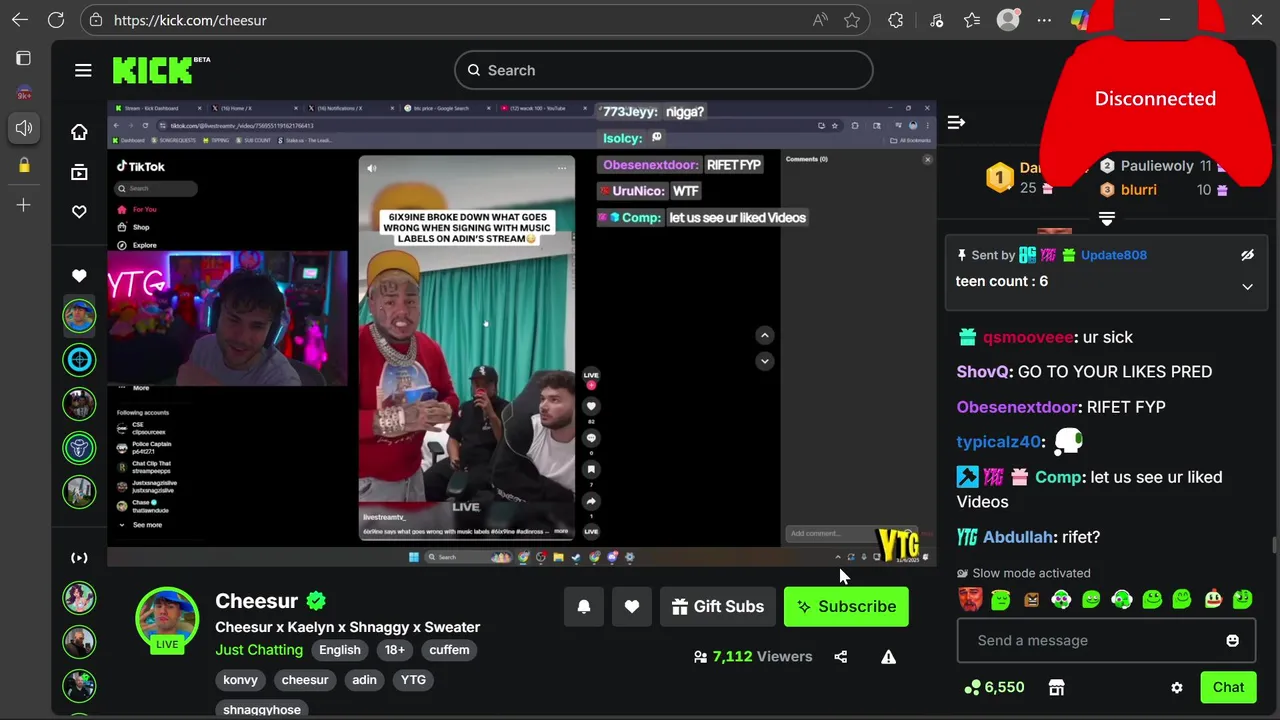Open Edge tab actions menu icon
The width and height of the screenshot is (1280, 720).
pyautogui.click(x=24, y=58)
